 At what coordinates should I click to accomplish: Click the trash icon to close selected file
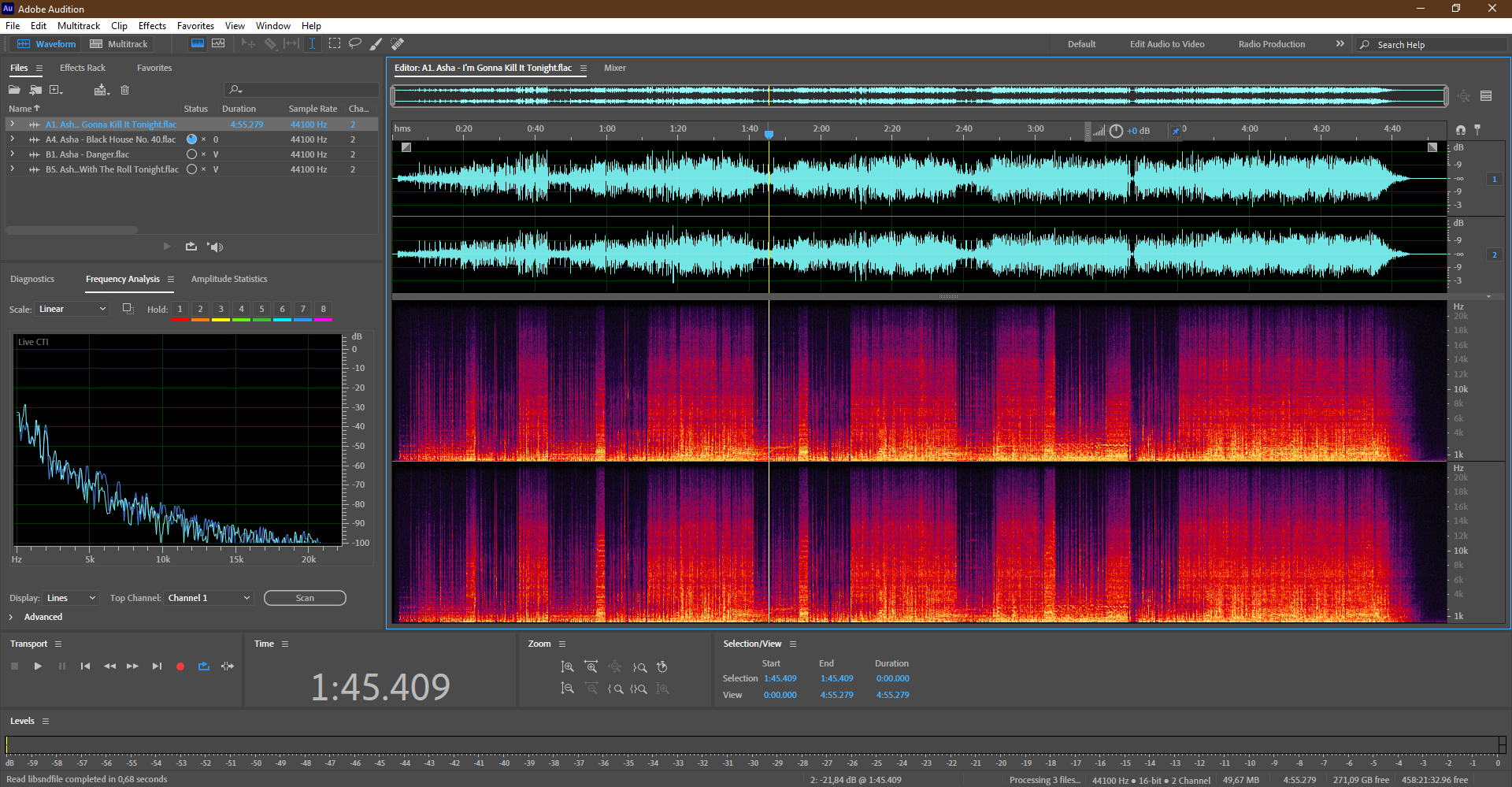click(124, 90)
